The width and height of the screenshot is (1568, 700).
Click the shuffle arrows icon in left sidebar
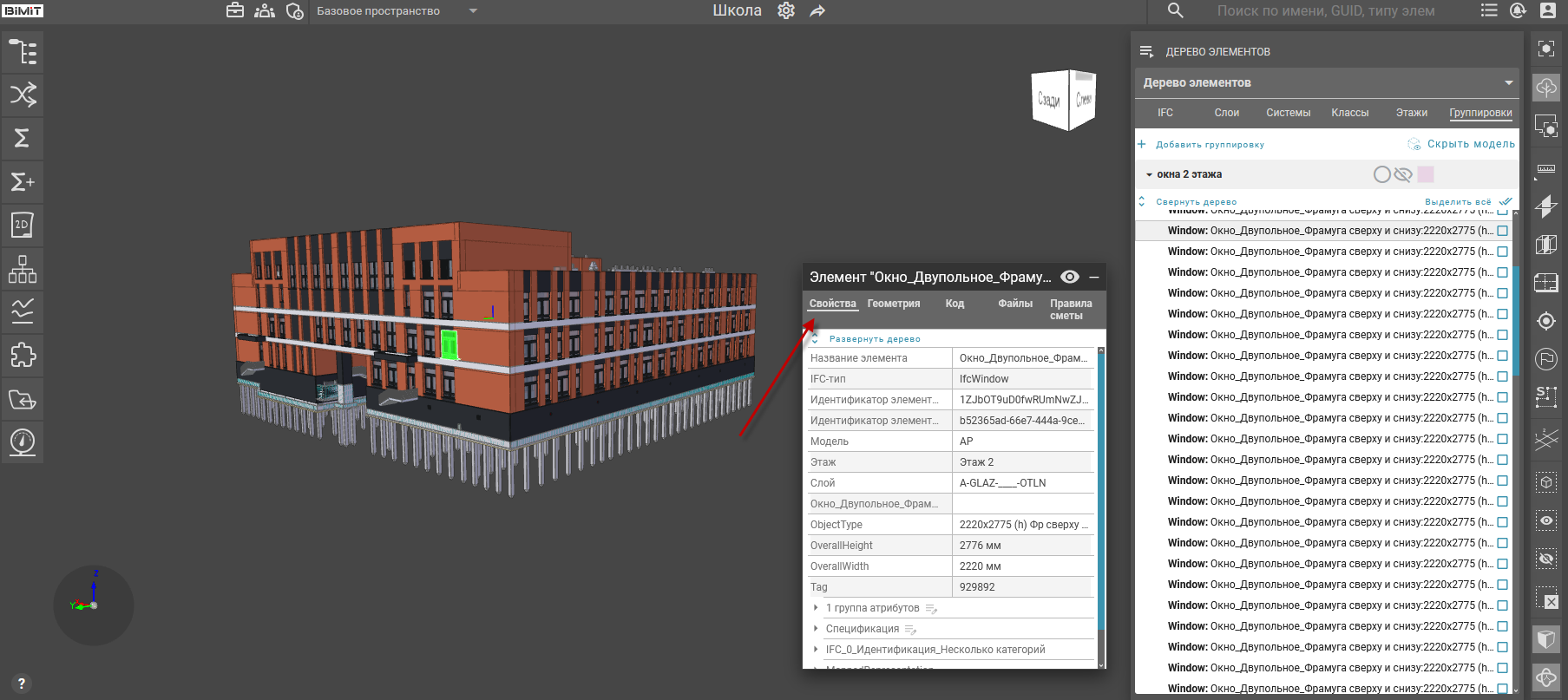pos(23,95)
